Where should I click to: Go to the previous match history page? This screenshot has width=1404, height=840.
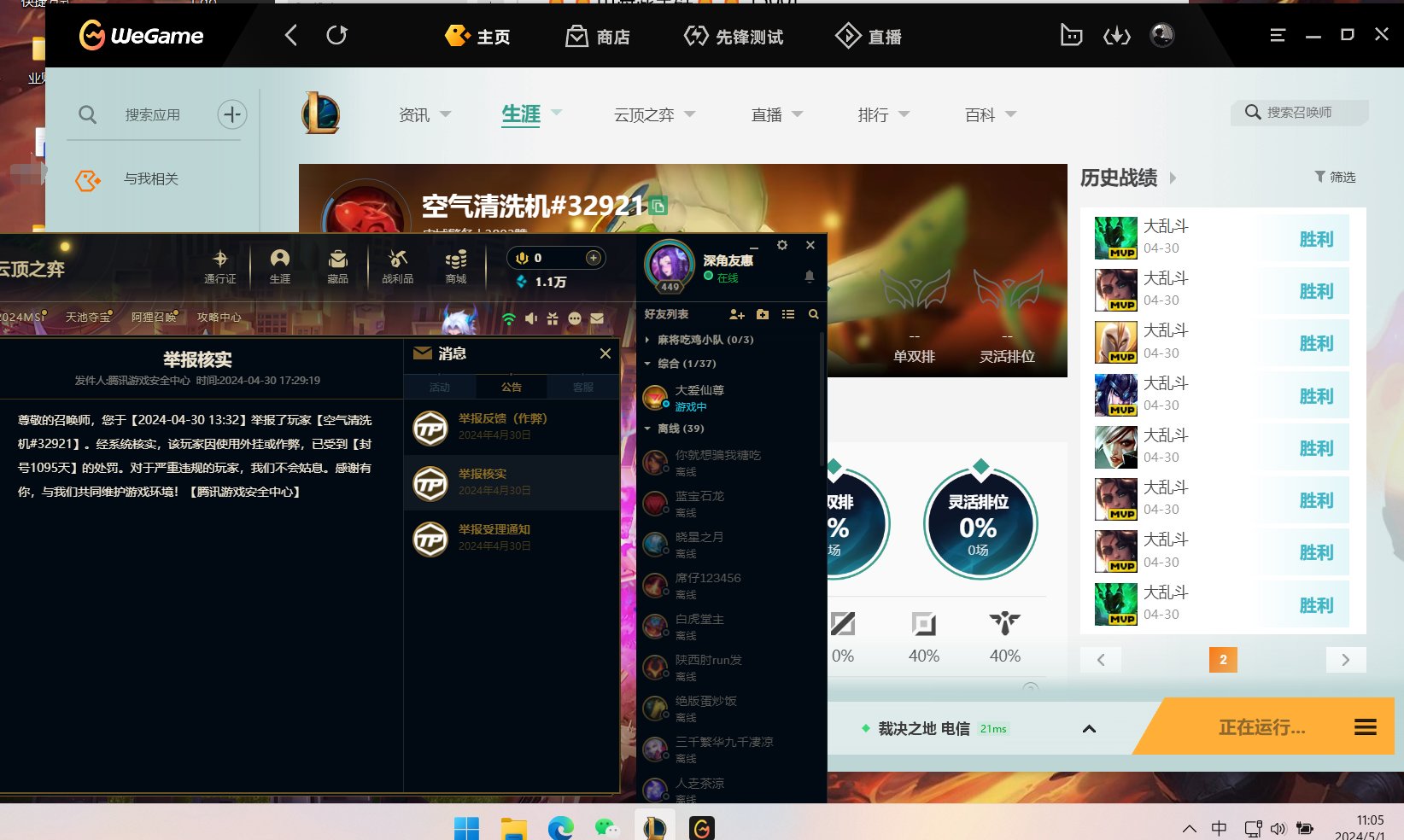tap(1101, 659)
